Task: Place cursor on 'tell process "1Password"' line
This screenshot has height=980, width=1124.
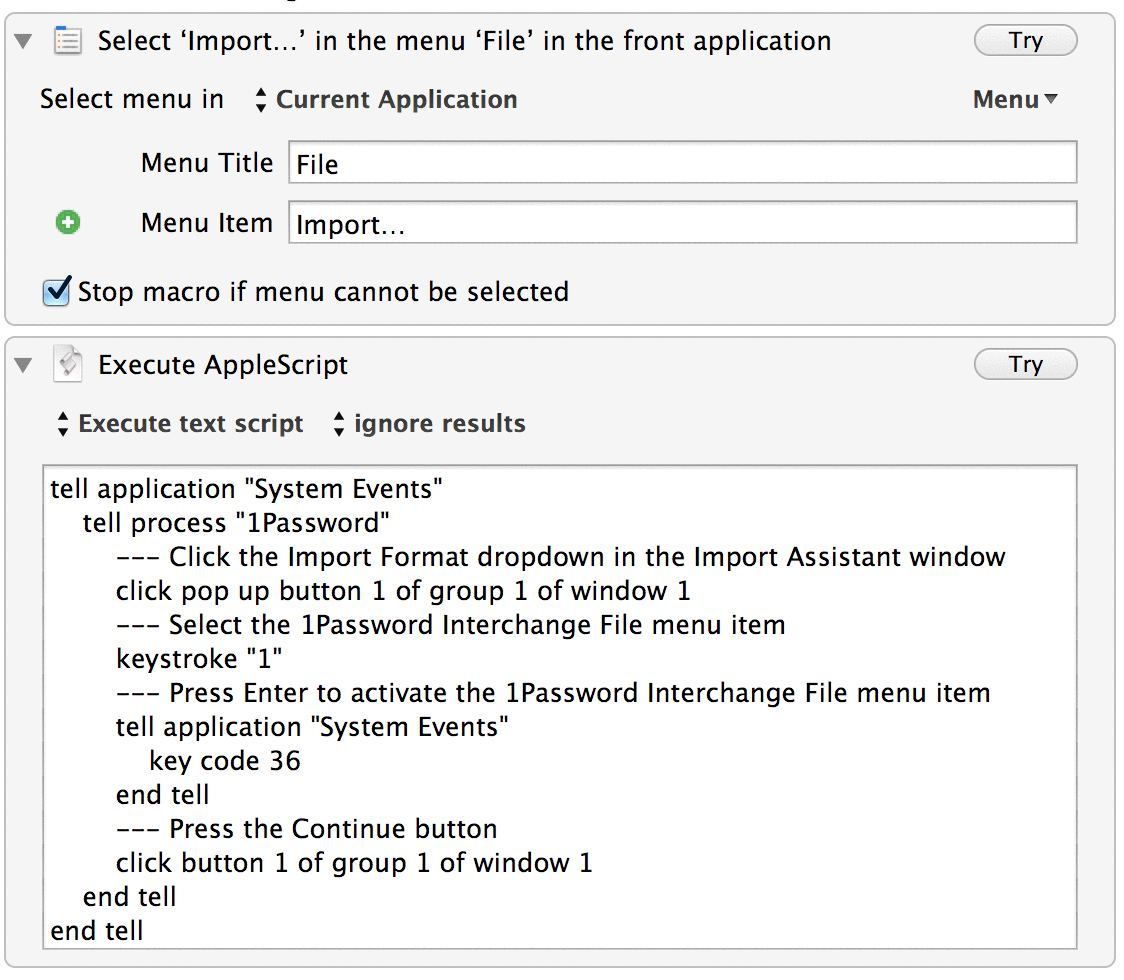Action: [x=236, y=523]
